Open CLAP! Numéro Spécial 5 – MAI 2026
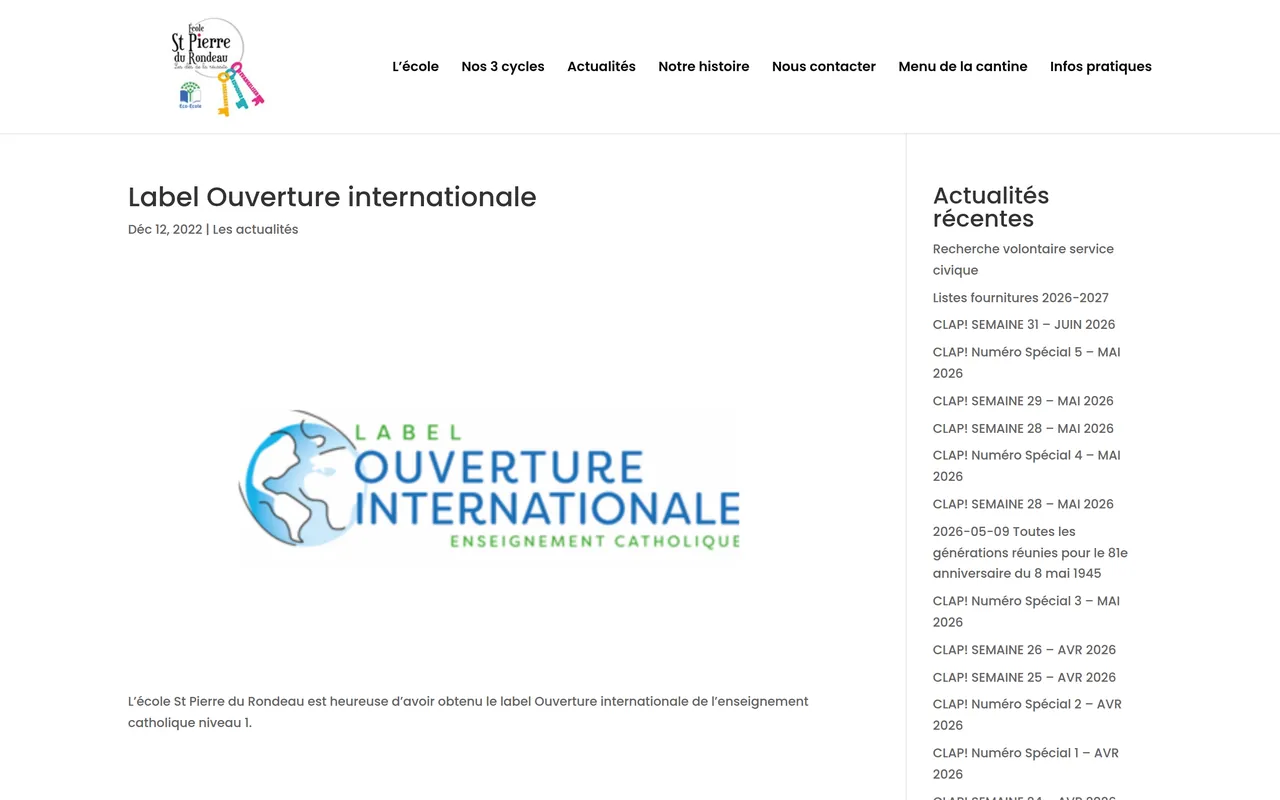The width and height of the screenshot is (1280, 800). click(x=1027, y=362)
